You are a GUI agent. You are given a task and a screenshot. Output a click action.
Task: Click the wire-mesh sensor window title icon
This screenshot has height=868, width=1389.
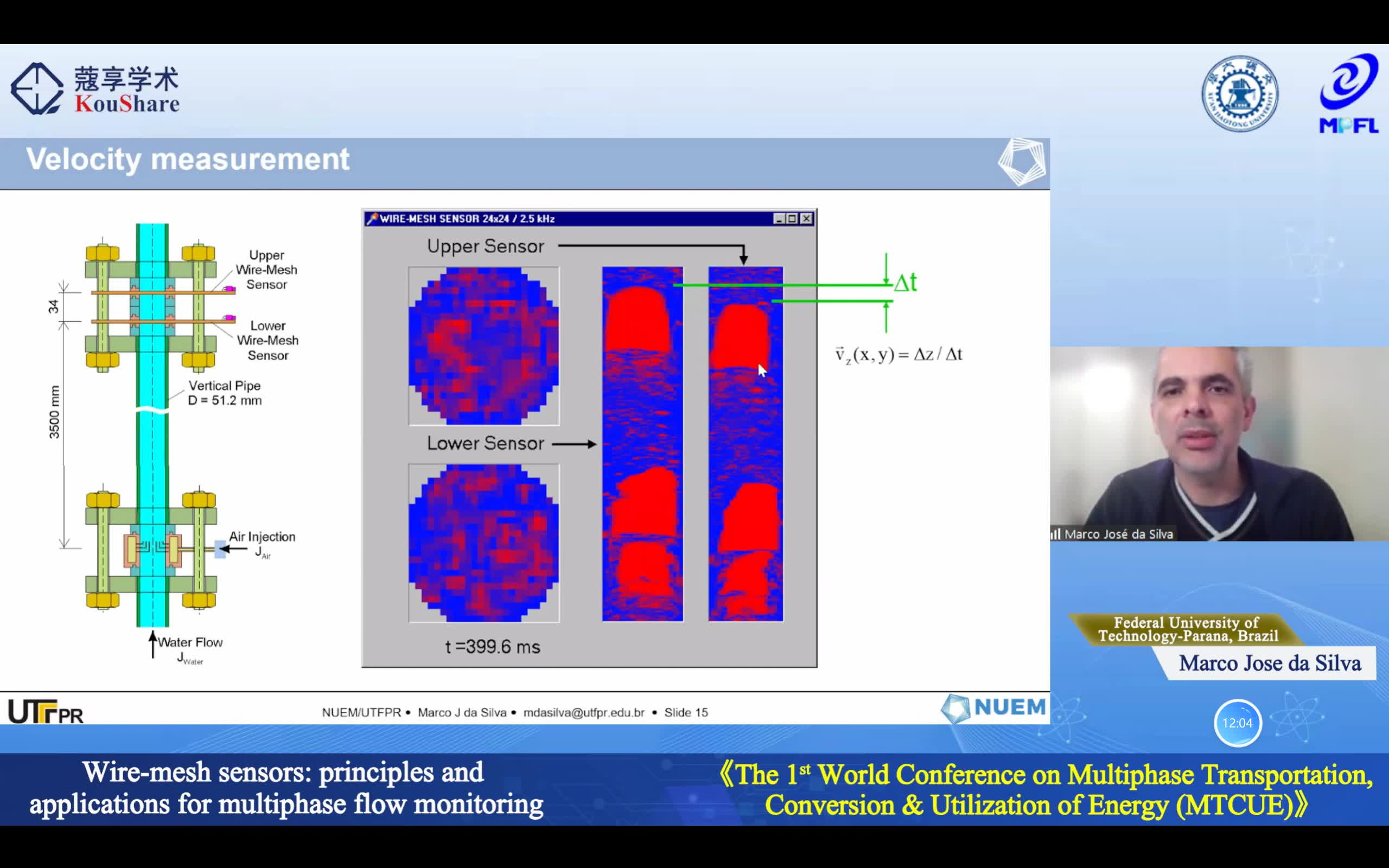(x=372, y=219)
